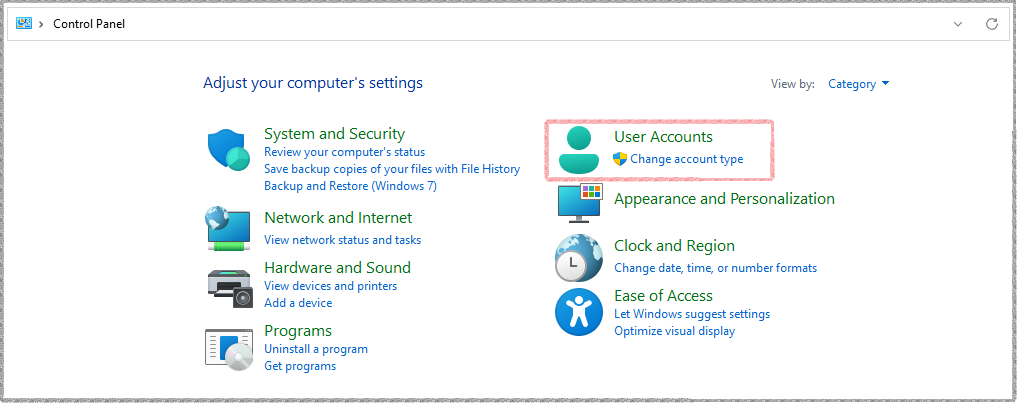This screenshot has width=1017, height=403.
Task: Open Clock and Region heading
Action: [x=675, y=246]
